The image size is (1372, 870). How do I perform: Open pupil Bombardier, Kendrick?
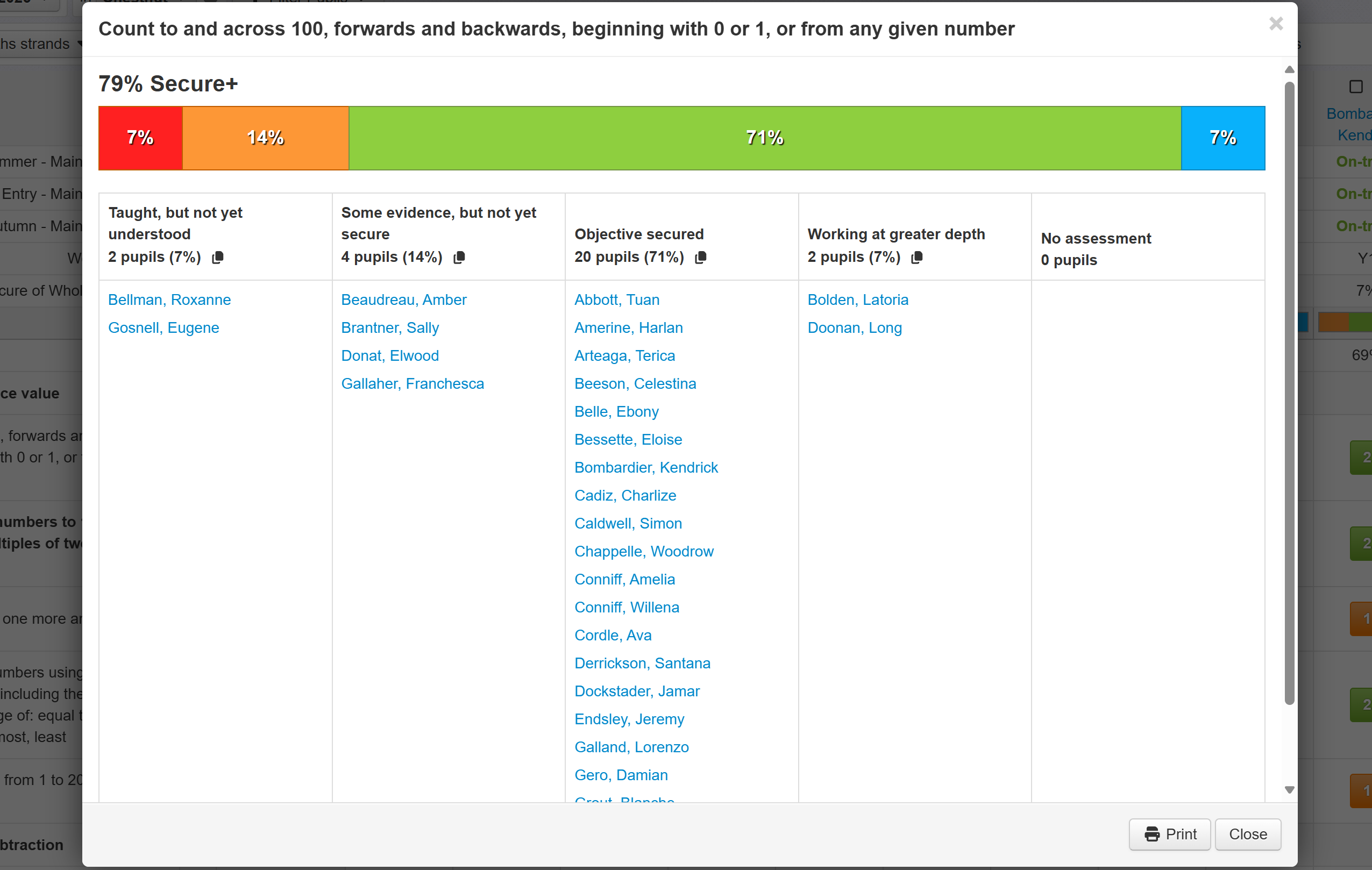[x=645, y=467]
